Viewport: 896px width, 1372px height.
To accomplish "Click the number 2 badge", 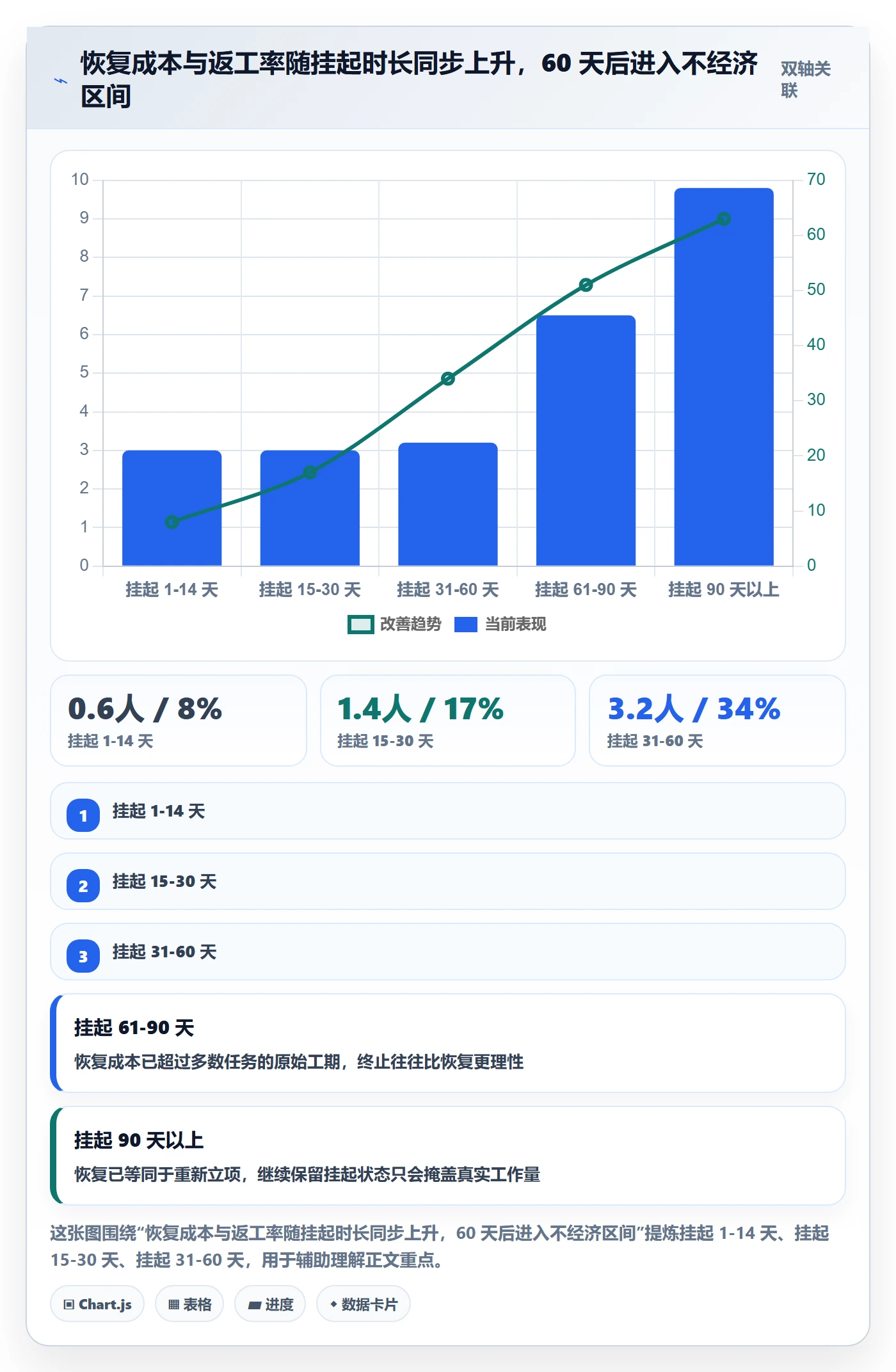I will [x=83, y=886].
